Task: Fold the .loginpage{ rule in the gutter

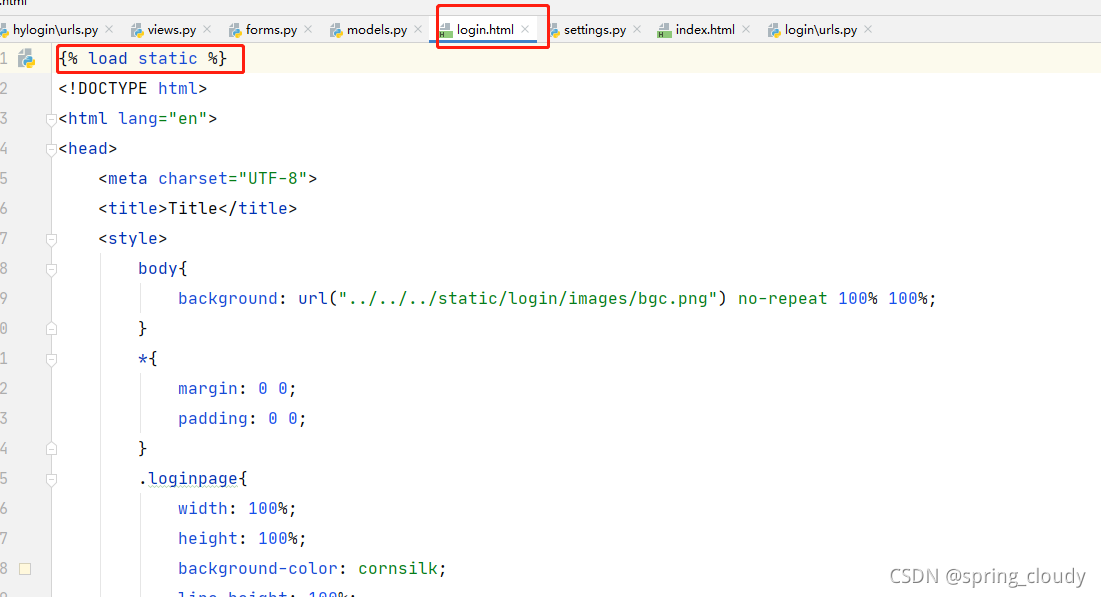Action: point(51,479)
